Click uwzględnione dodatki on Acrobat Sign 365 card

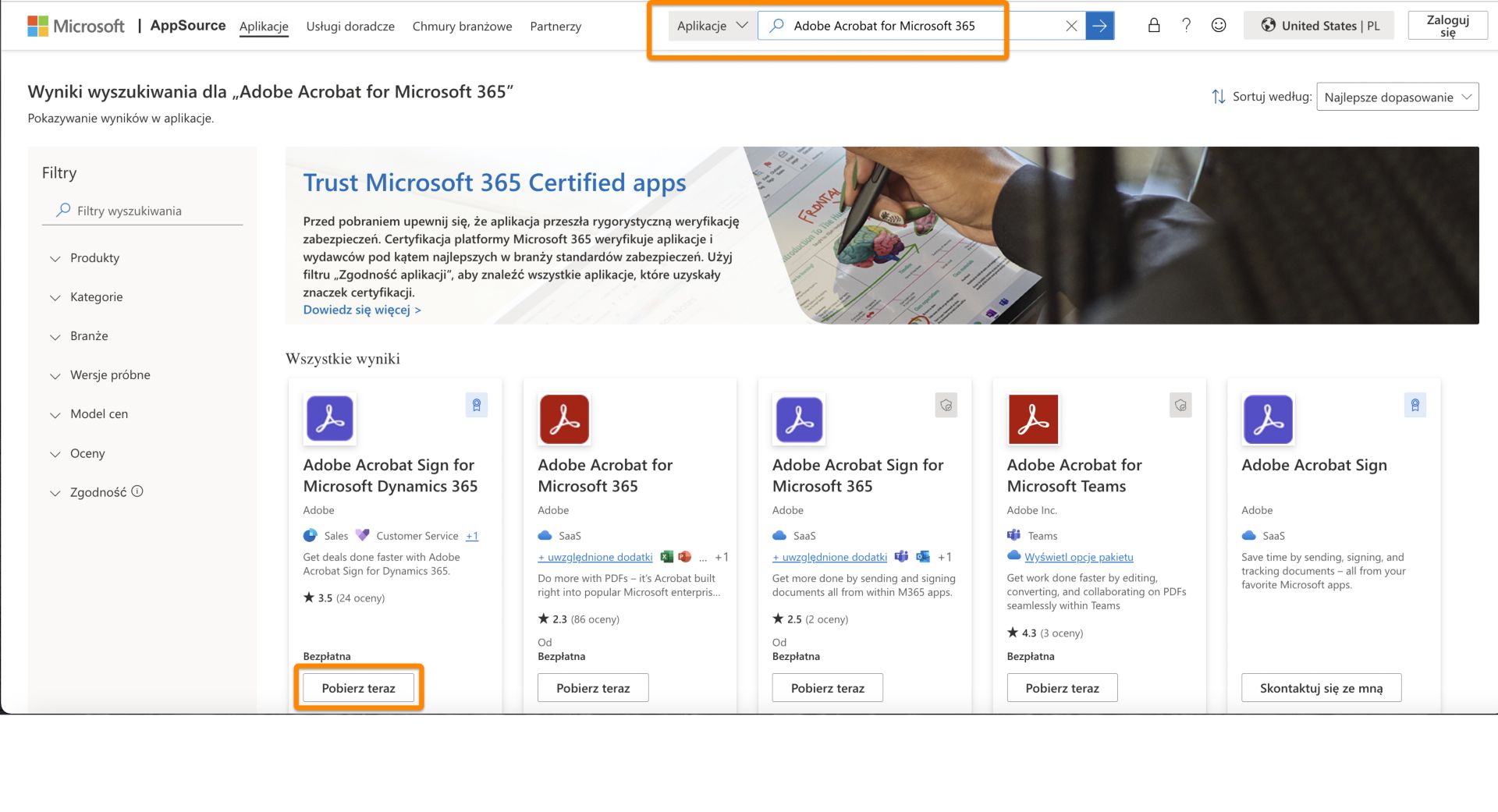(830, 557)
